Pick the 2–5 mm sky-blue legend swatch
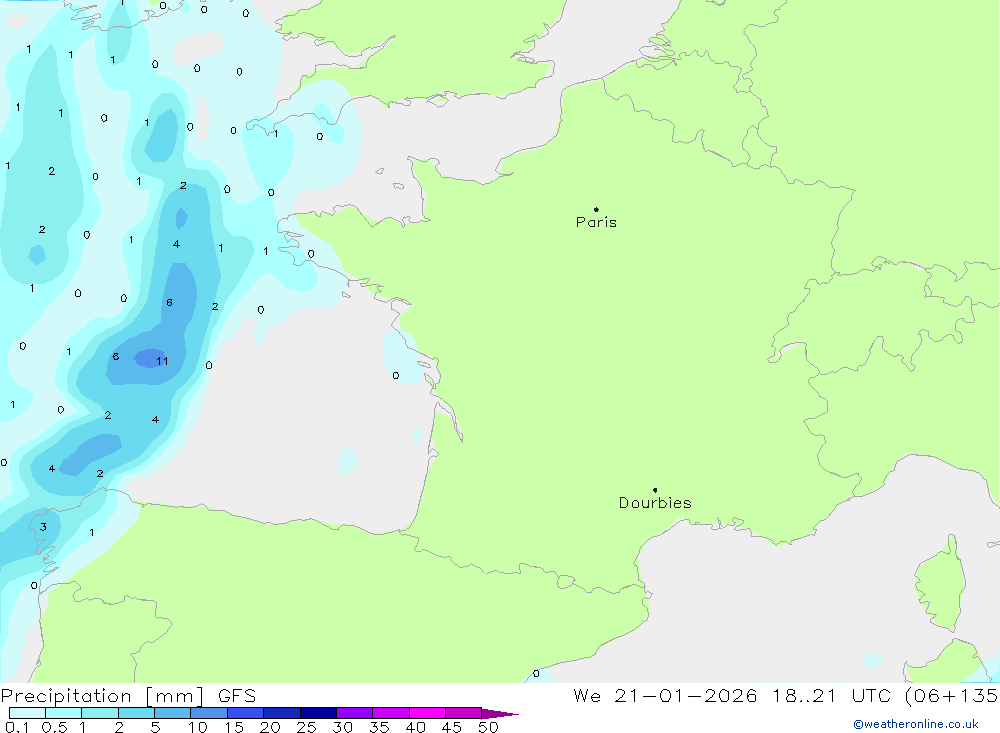Image resolution: width=1000 pixels, height=733 pixels. point(136,713)
